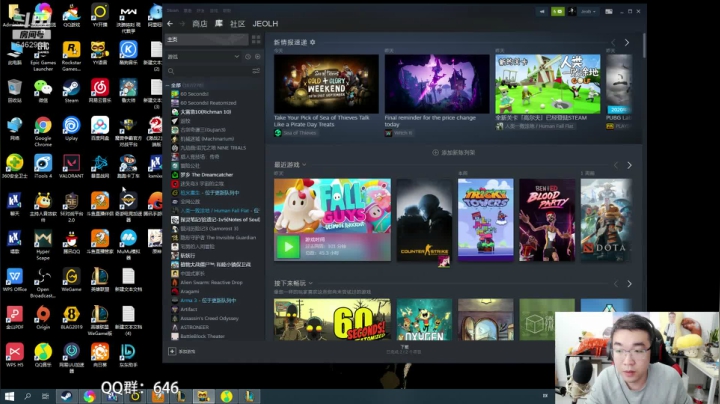Click the recent activity clock icon

click(x=248, y=56)
